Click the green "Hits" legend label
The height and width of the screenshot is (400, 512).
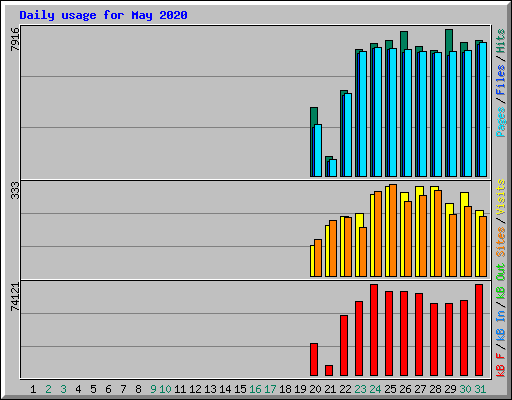pyautogui.click(x=501, y=41)
